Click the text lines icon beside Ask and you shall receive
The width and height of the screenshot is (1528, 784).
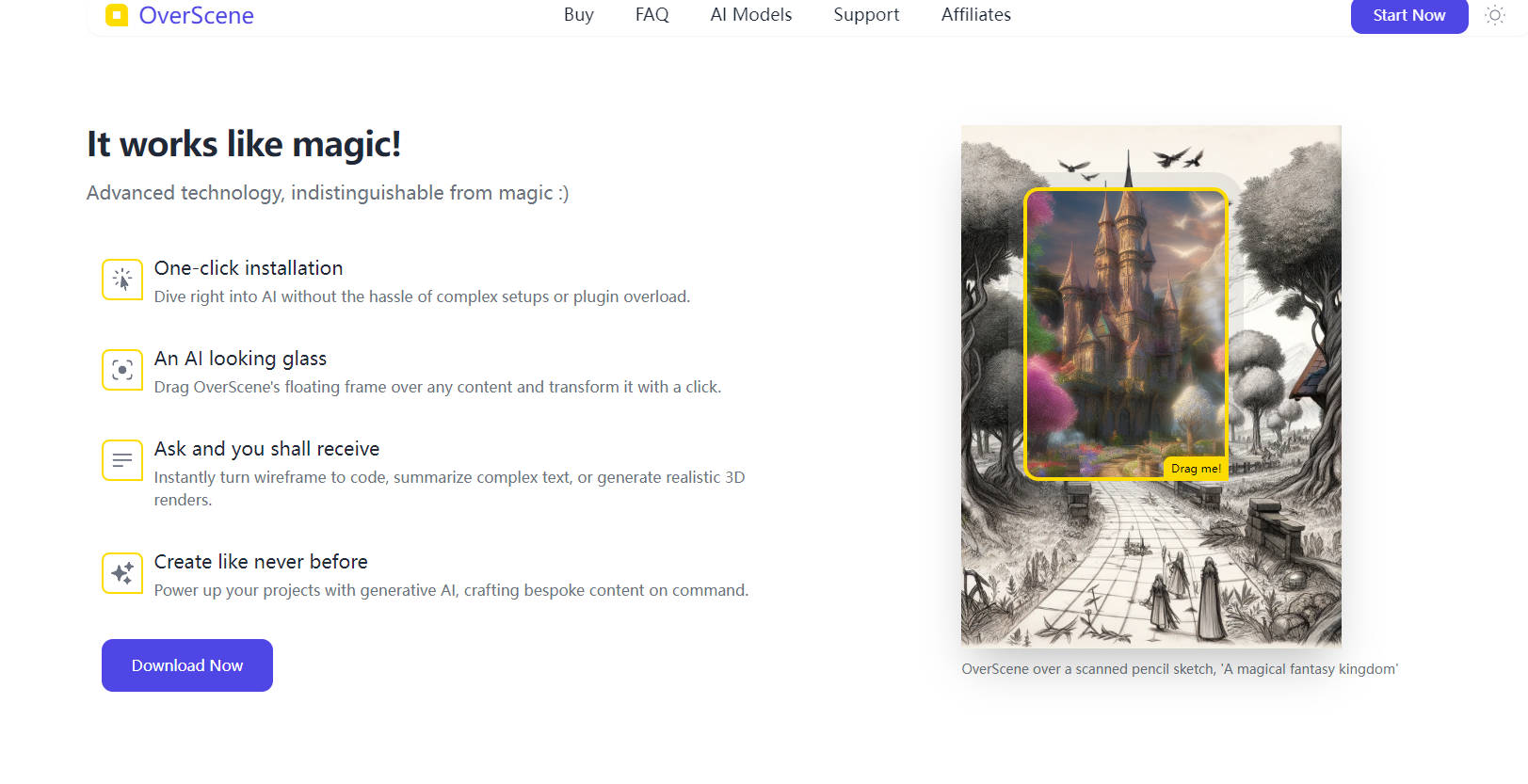click(122, 460)
